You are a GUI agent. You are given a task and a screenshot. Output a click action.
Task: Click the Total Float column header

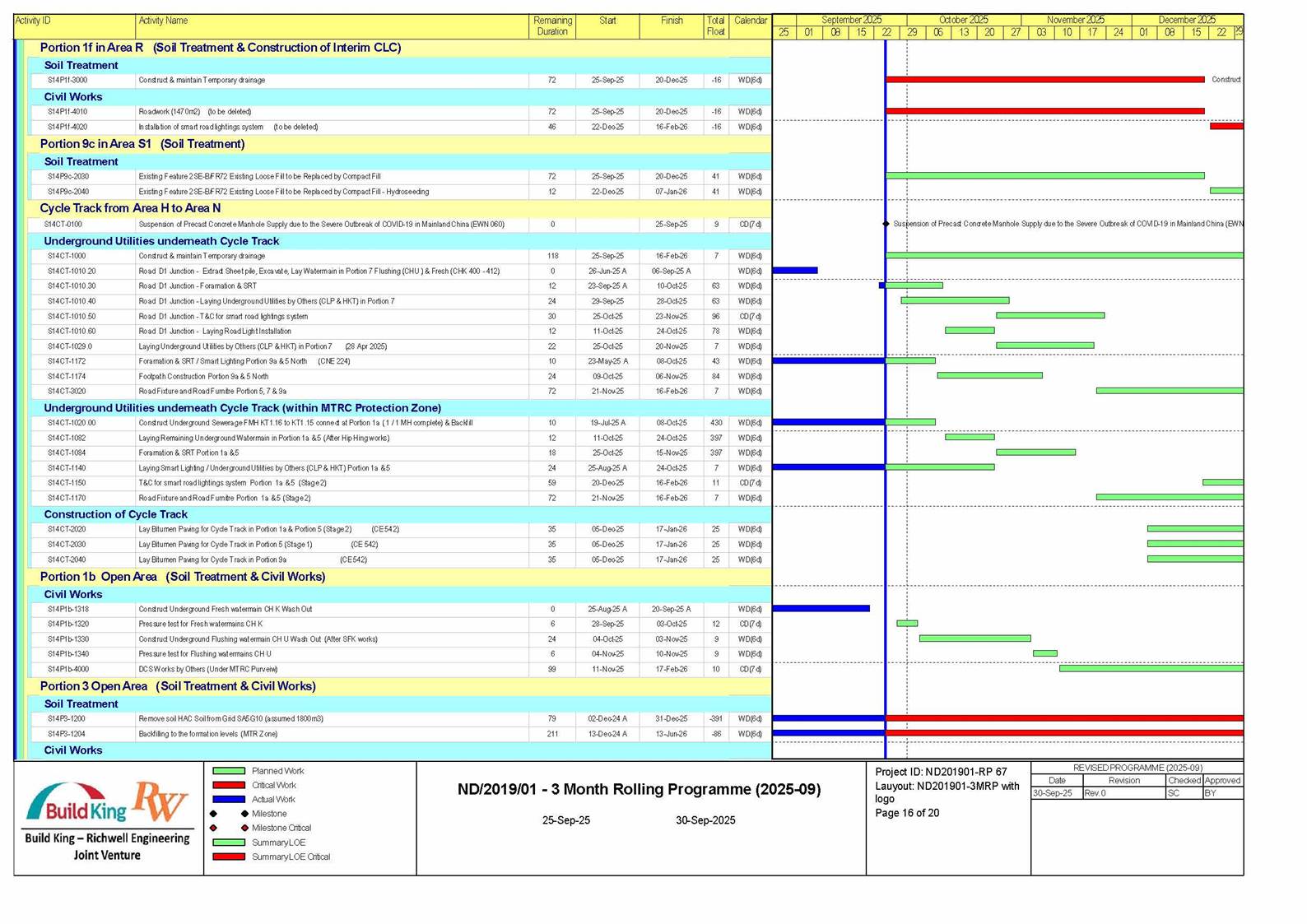(x=715, y=26)
